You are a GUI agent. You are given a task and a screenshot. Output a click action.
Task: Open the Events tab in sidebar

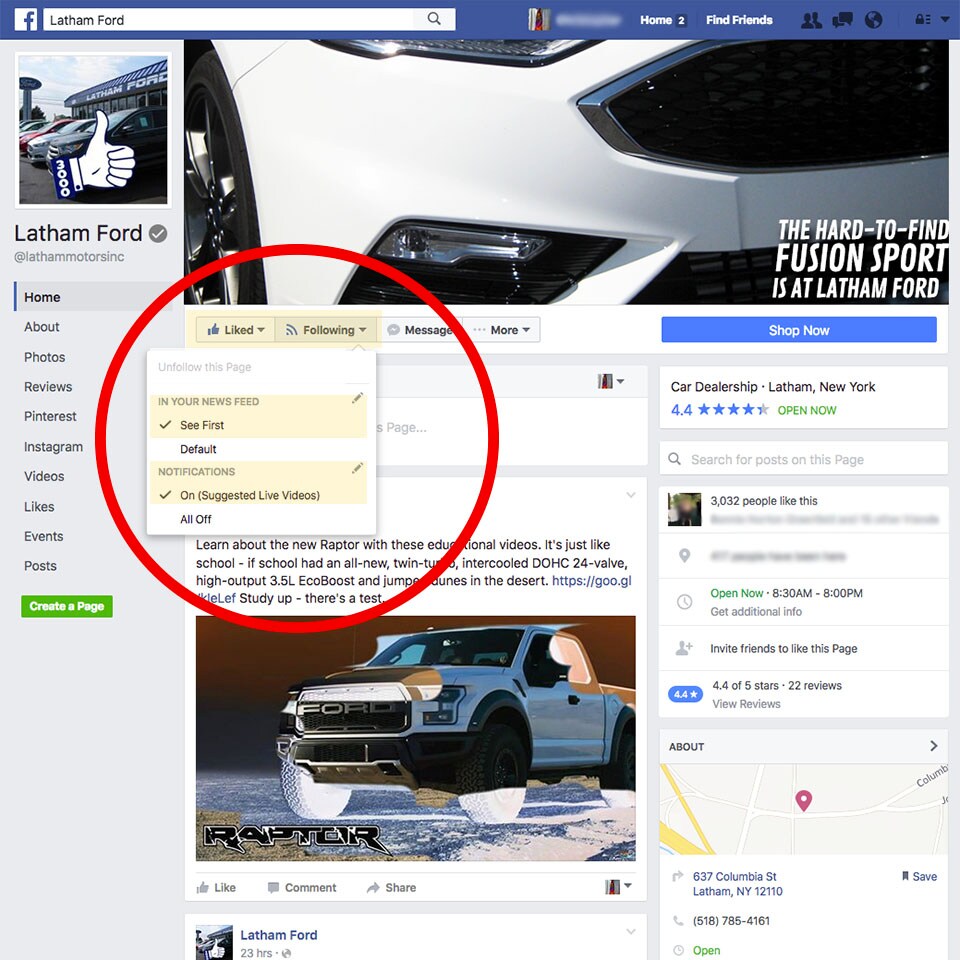tap(43, 536)
